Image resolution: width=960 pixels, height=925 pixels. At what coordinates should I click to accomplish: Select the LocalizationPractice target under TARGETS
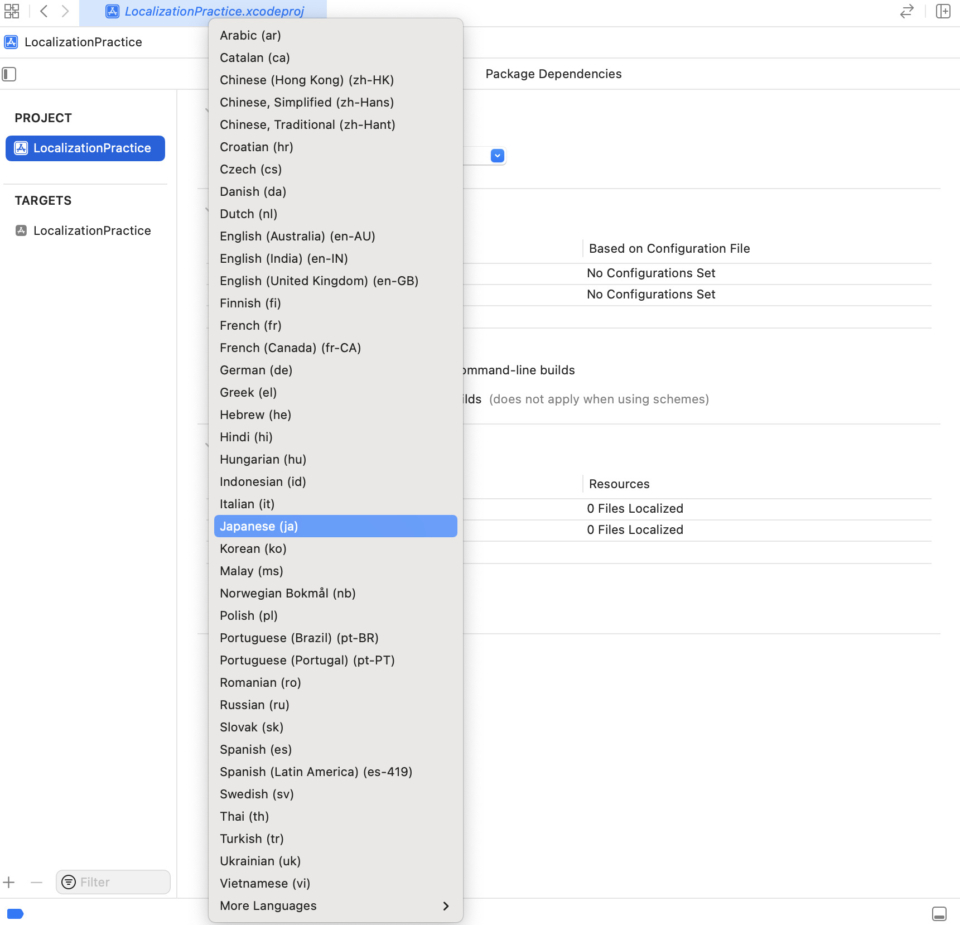click(95, 230)
